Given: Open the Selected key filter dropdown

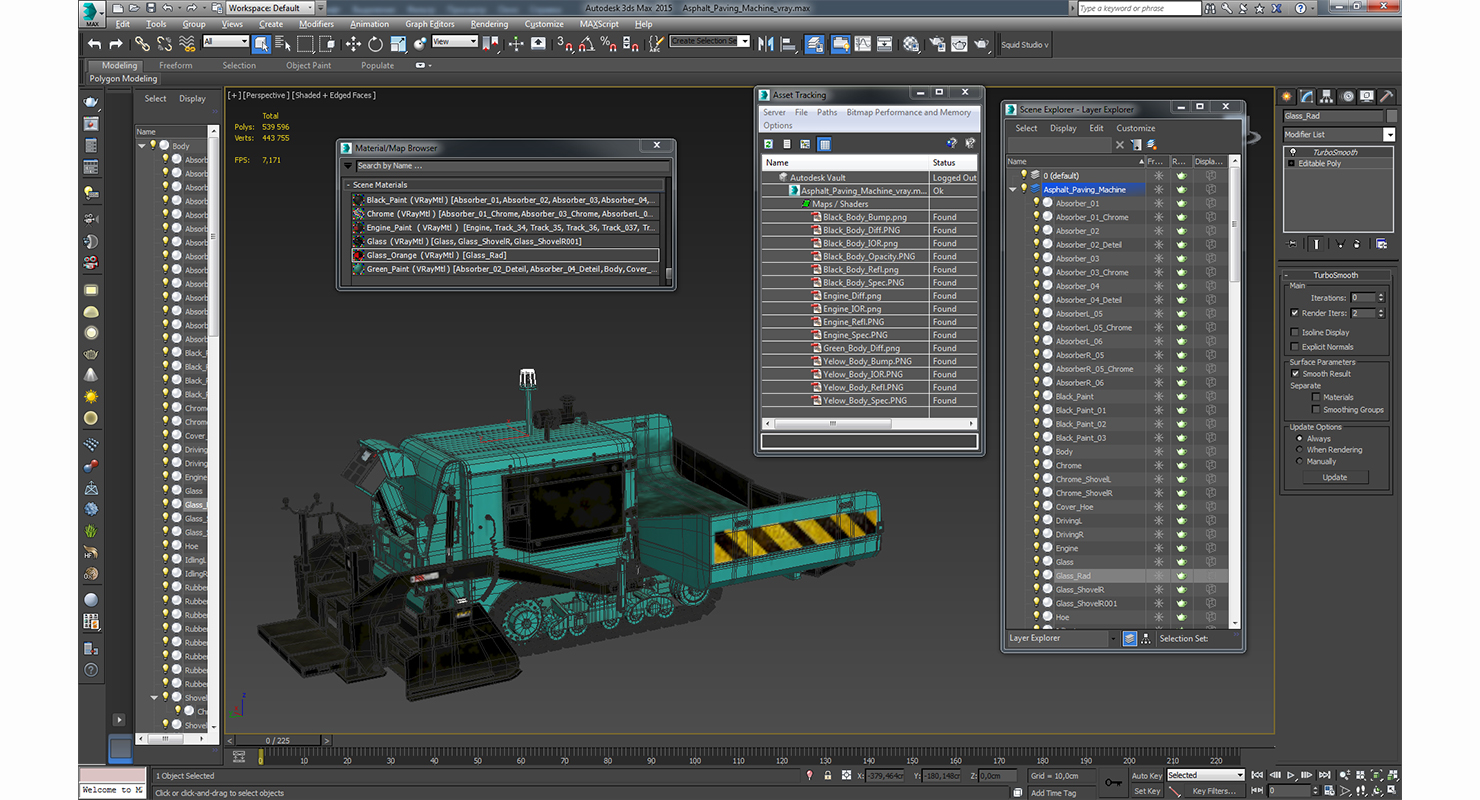Looking at the screenshot, I should [x=1205, y=775].
